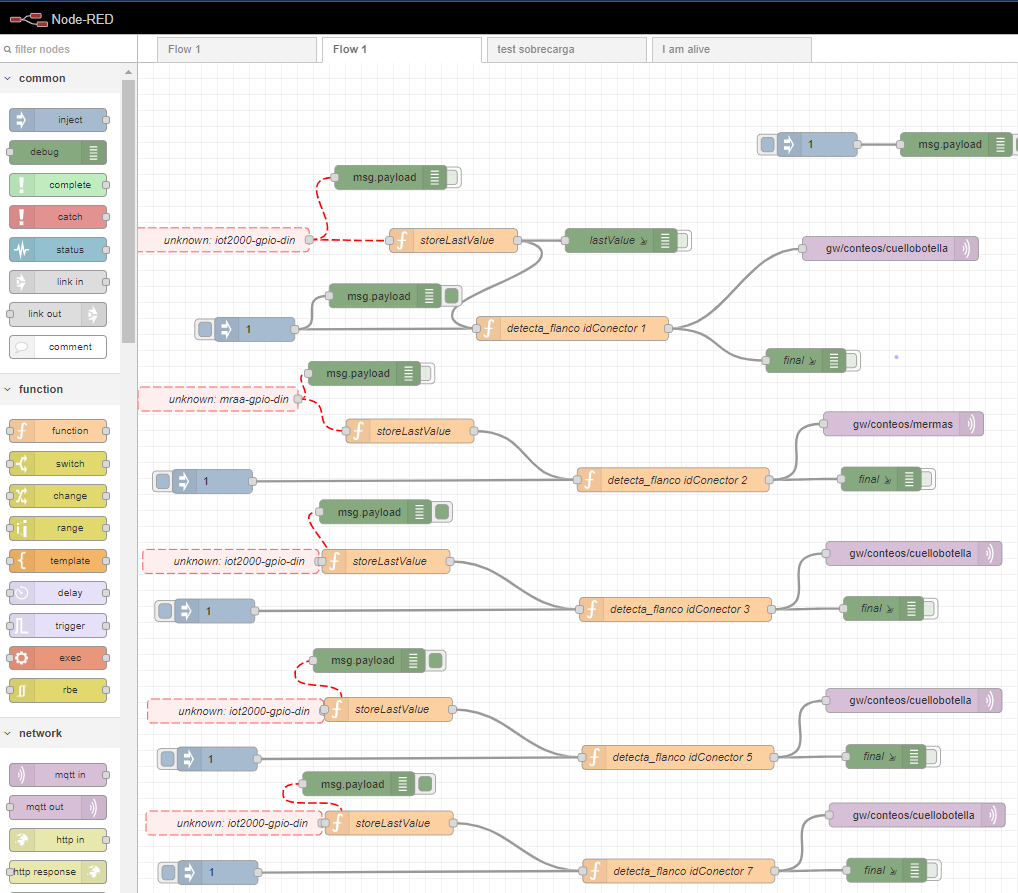This screenshot has width=1018, height=893.
Task: Click the filter nodes search field
Action: pos(70,49)
